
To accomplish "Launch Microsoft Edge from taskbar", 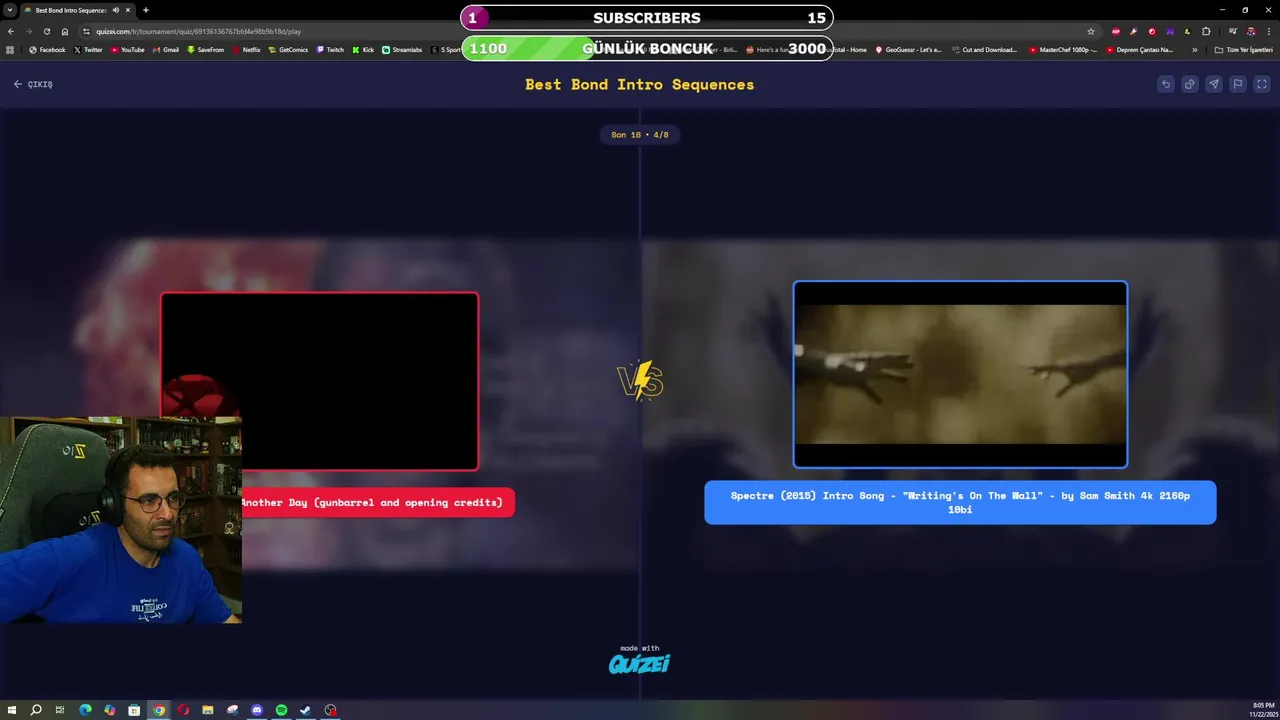I will pos(85,710).
